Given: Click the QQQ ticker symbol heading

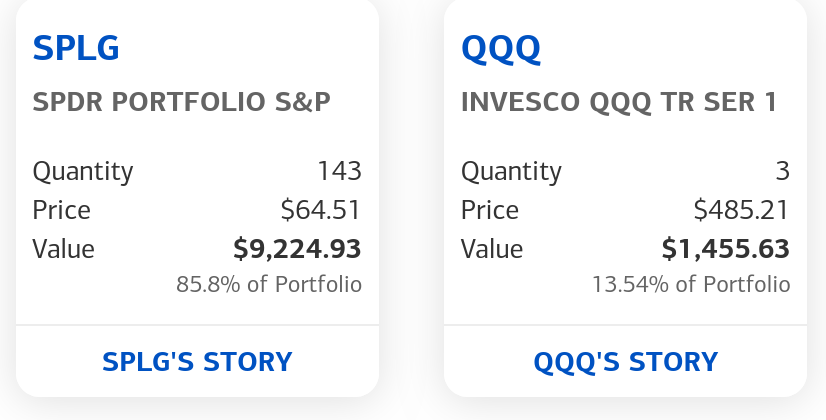Looking at the screenshot, I should tap(500, 48).
